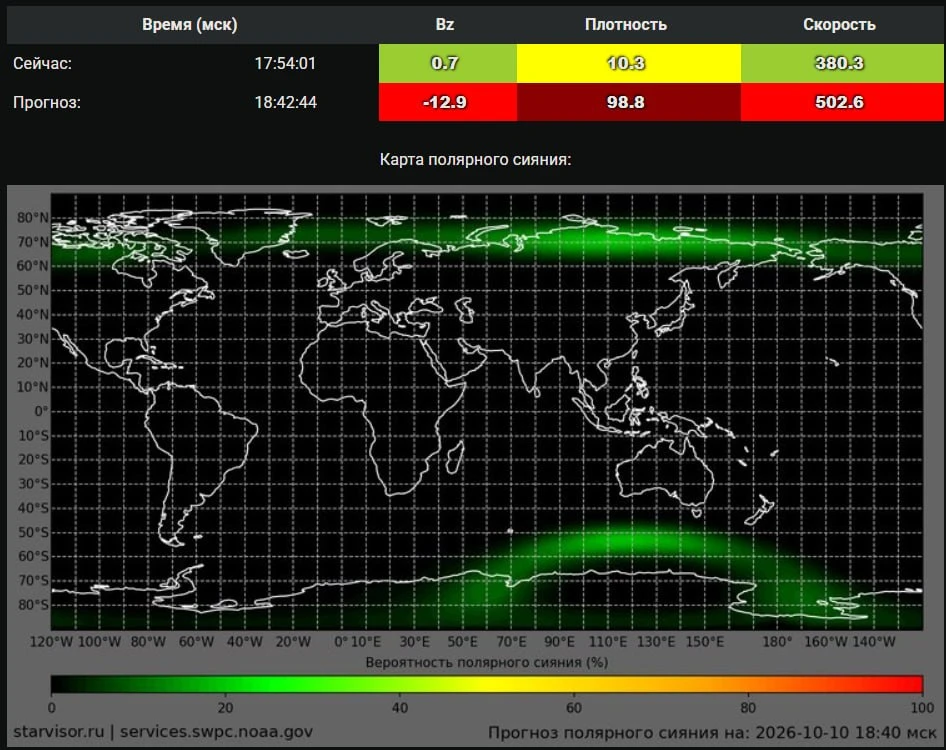The height and width of the screenshot is (750, 946).
Task: Select the 'Плотность' column header
Action: point(626,25)
